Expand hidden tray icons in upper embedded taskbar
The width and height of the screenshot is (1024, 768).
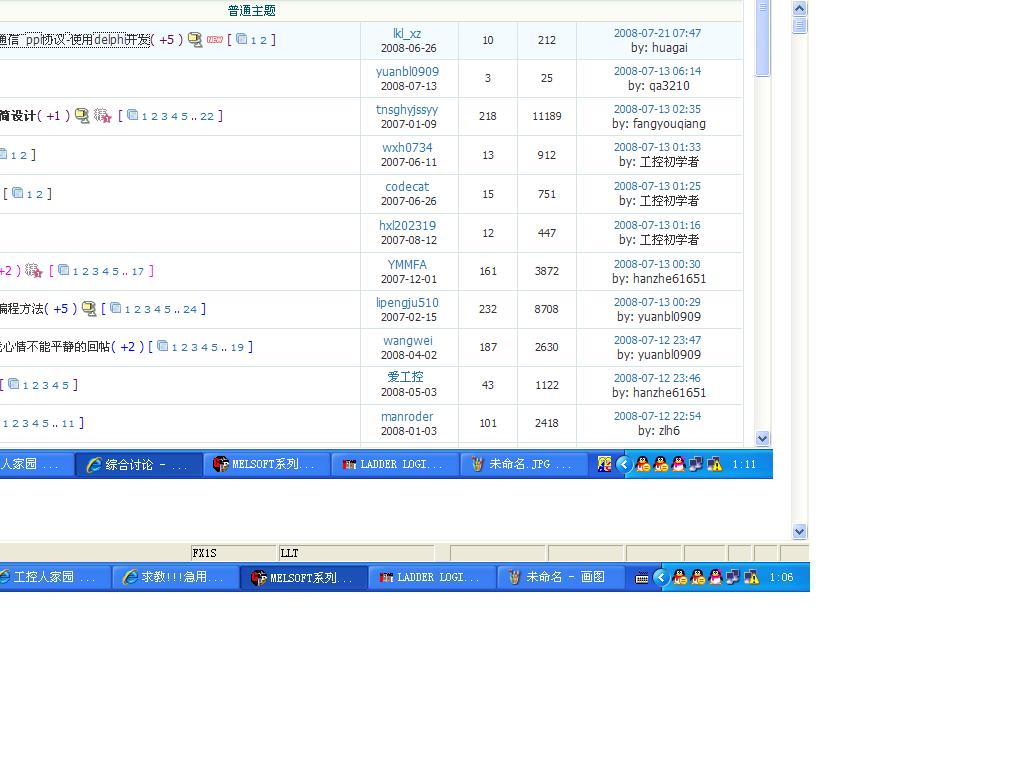[x=624, y=464]
